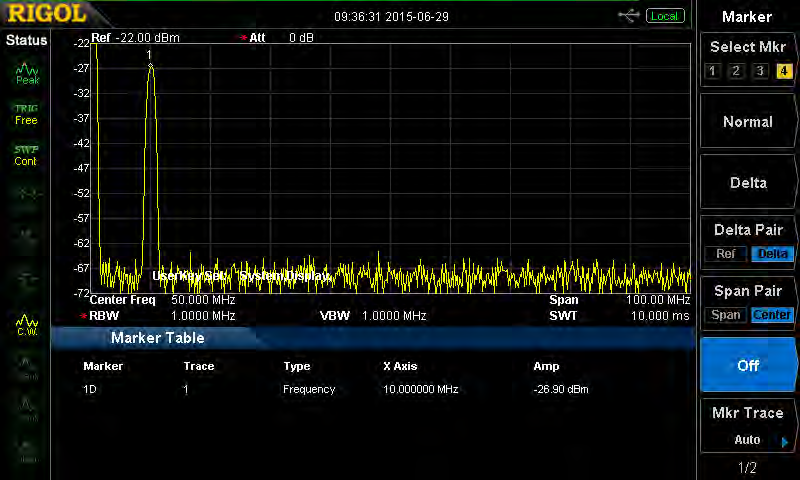This screenshot has width=800, height=480.
Task: Click the RIGOL logo
Action: (46, 14)
